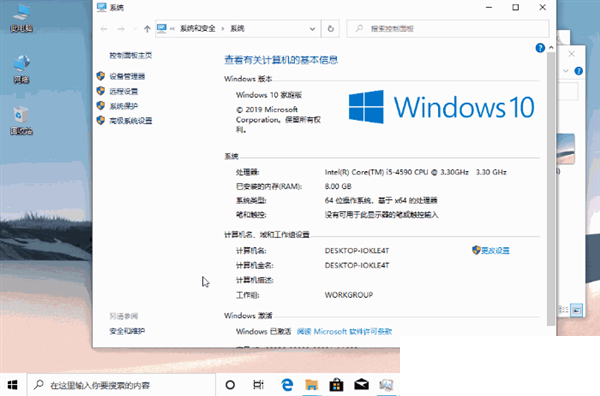Click the computer icon in address bar
The width and height of the screenshot is (600, 396).
[161, 28]
